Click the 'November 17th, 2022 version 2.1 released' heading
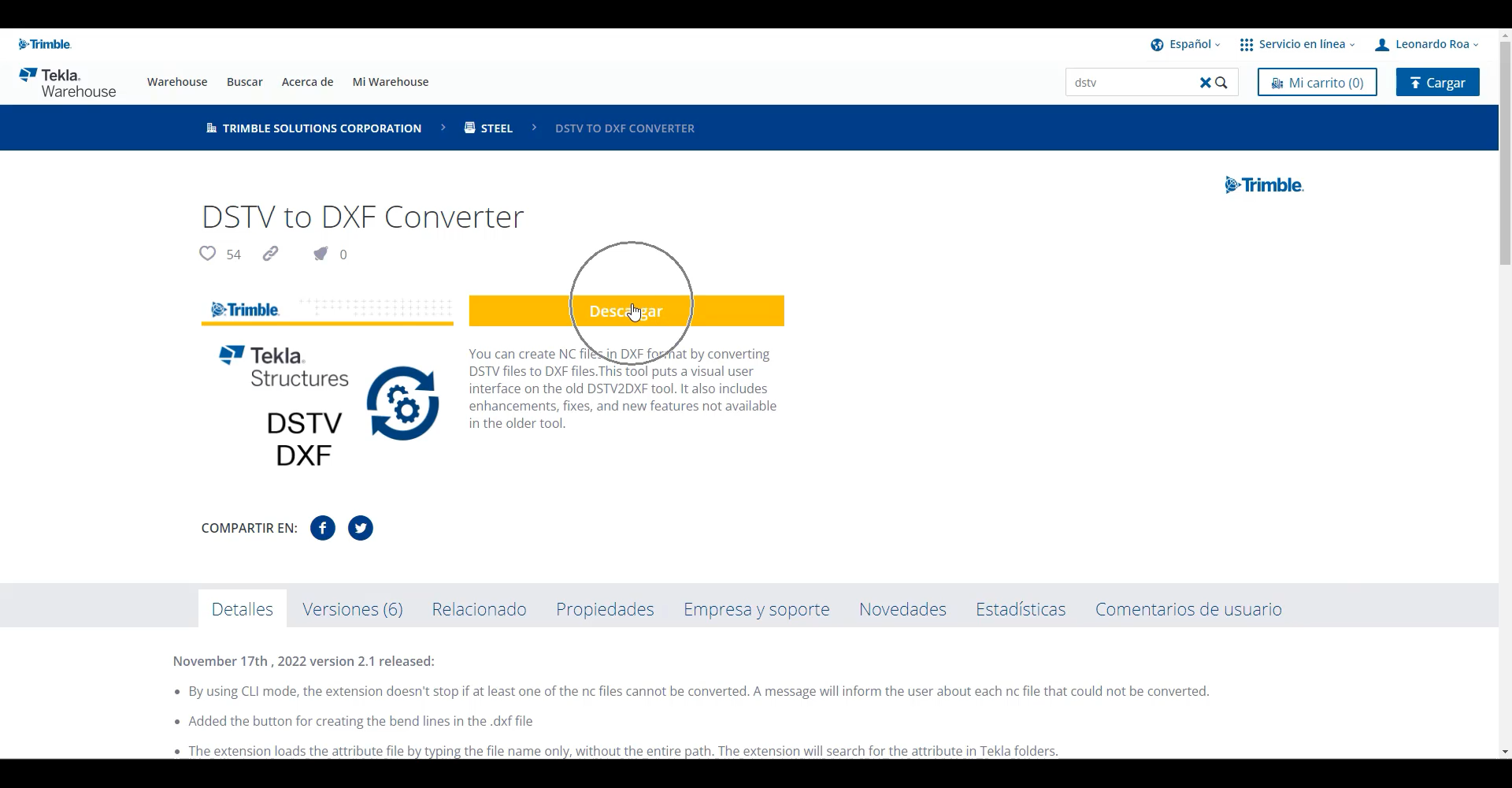1512x788 pixels. [x=304, y=661]
